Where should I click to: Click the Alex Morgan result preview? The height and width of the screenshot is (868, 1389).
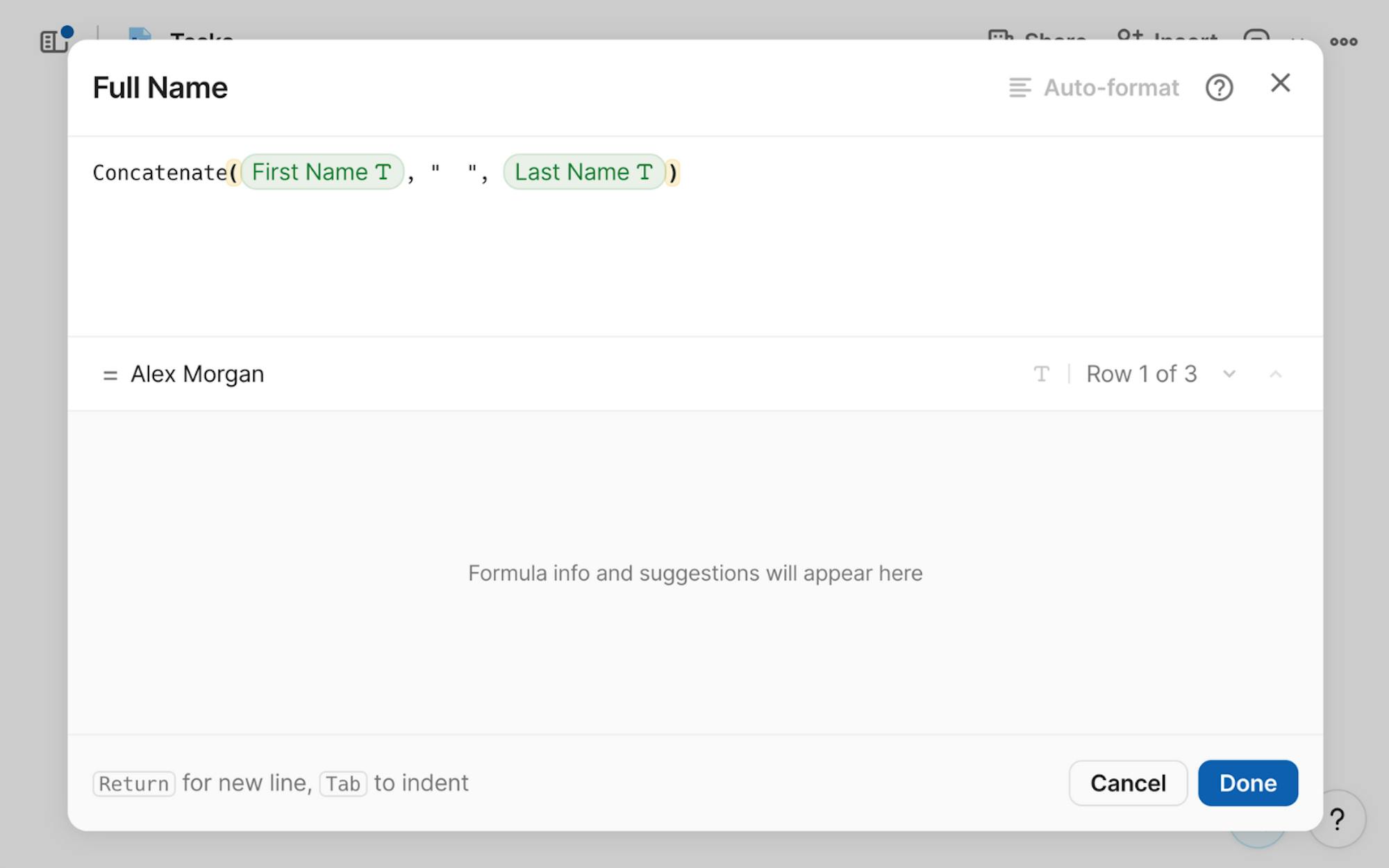coord(197,374)
